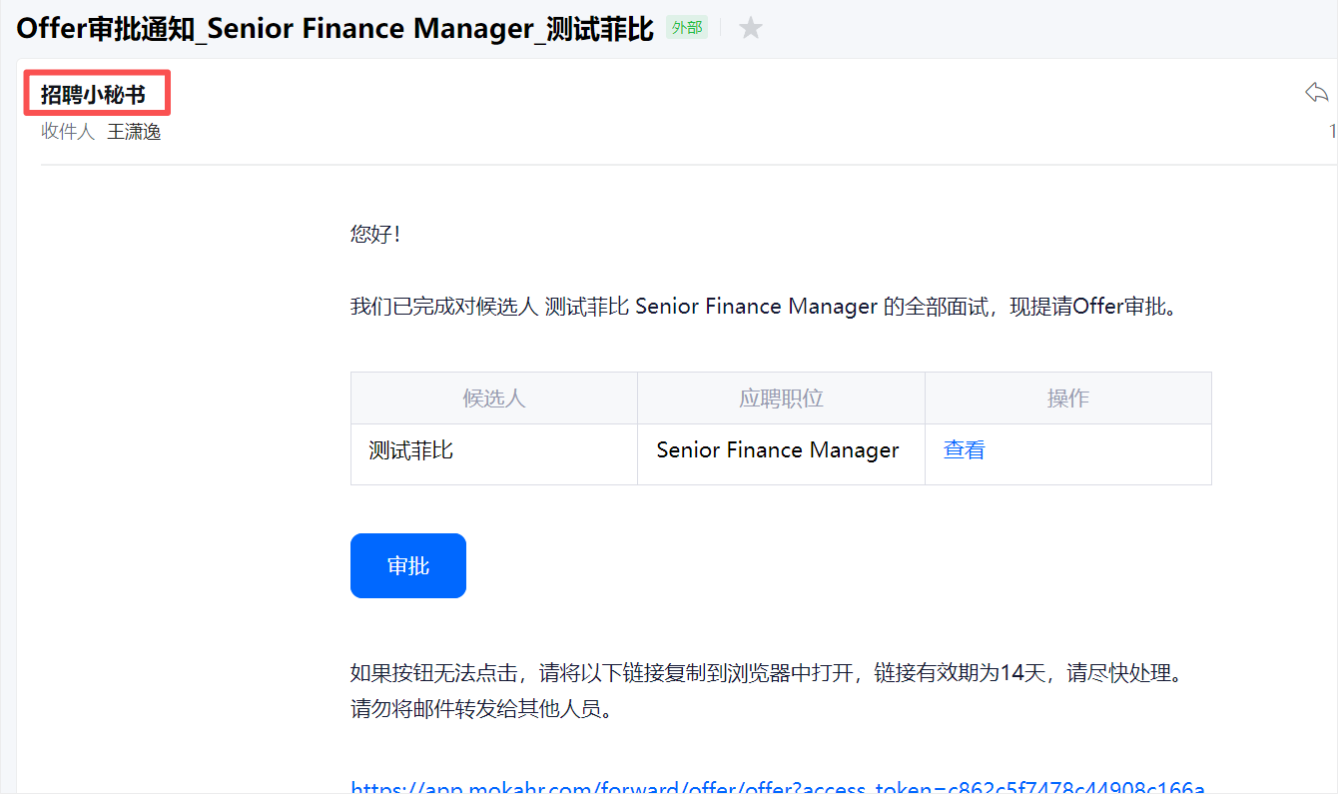Open sender 招聘小秘书 contact details
Image resolution: width=1338 pixels, height=794 pixels.
(x=93, y=95)
